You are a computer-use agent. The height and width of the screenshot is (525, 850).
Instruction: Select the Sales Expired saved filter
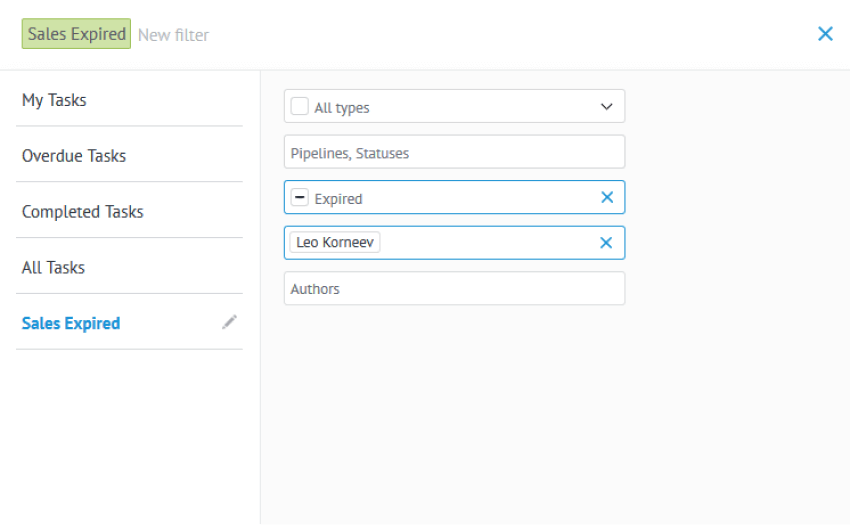point(71,323)
